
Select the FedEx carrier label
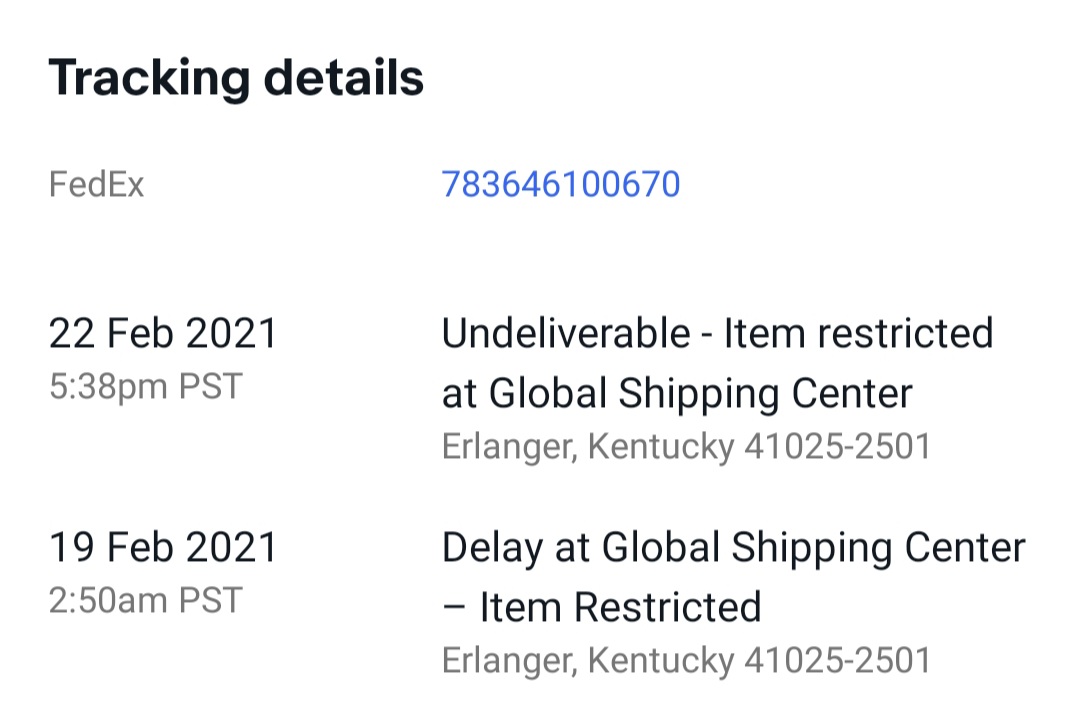point(96,185)
